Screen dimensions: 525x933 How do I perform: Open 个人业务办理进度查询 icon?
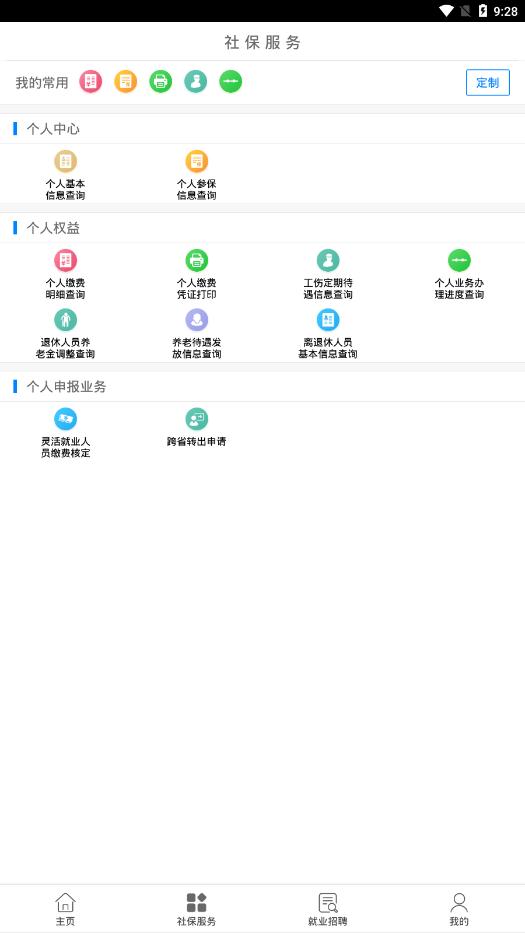click(x=459, y=261)
